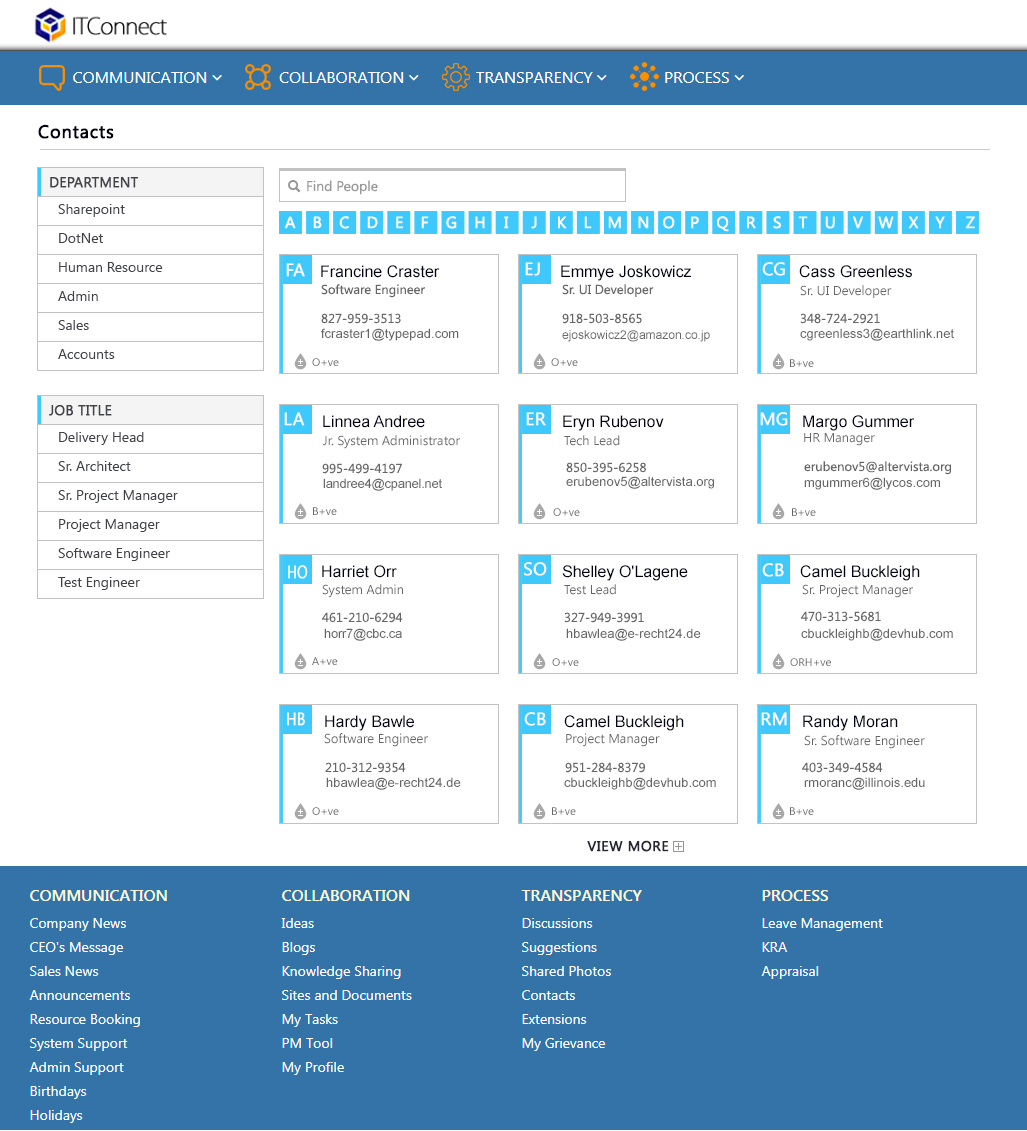
Task: Click the Find People search field
Action: point(452,186)
